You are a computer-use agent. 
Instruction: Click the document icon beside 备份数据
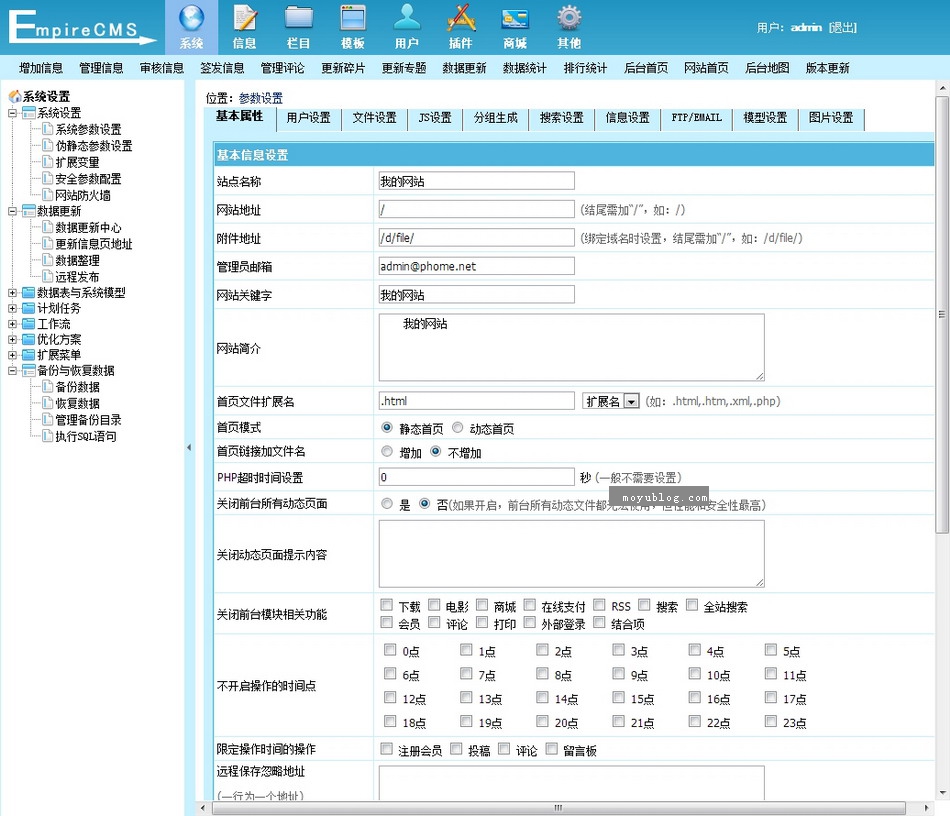pos(47,386)
